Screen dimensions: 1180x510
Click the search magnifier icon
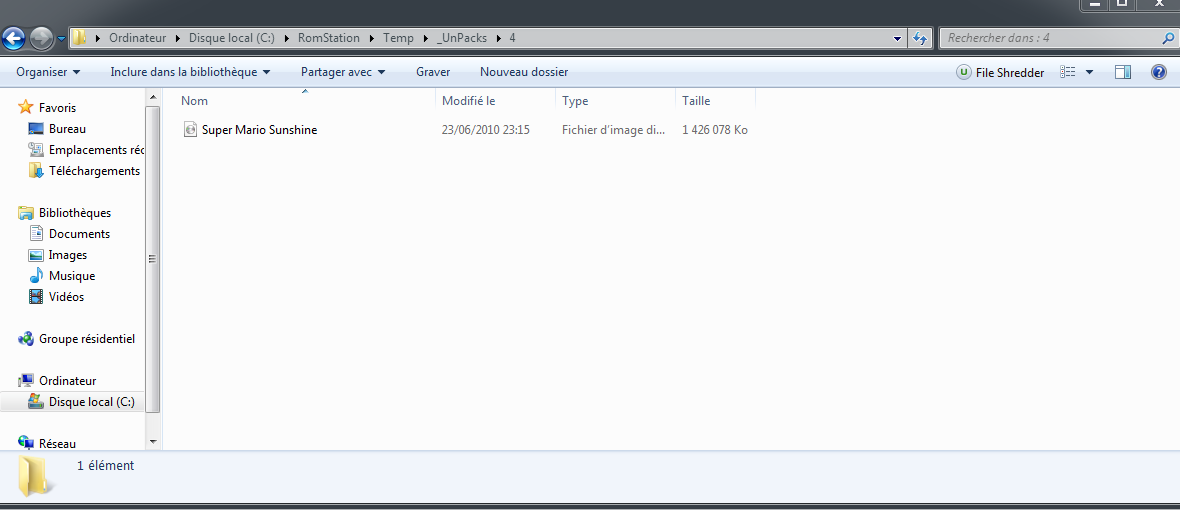point(1168,39)
